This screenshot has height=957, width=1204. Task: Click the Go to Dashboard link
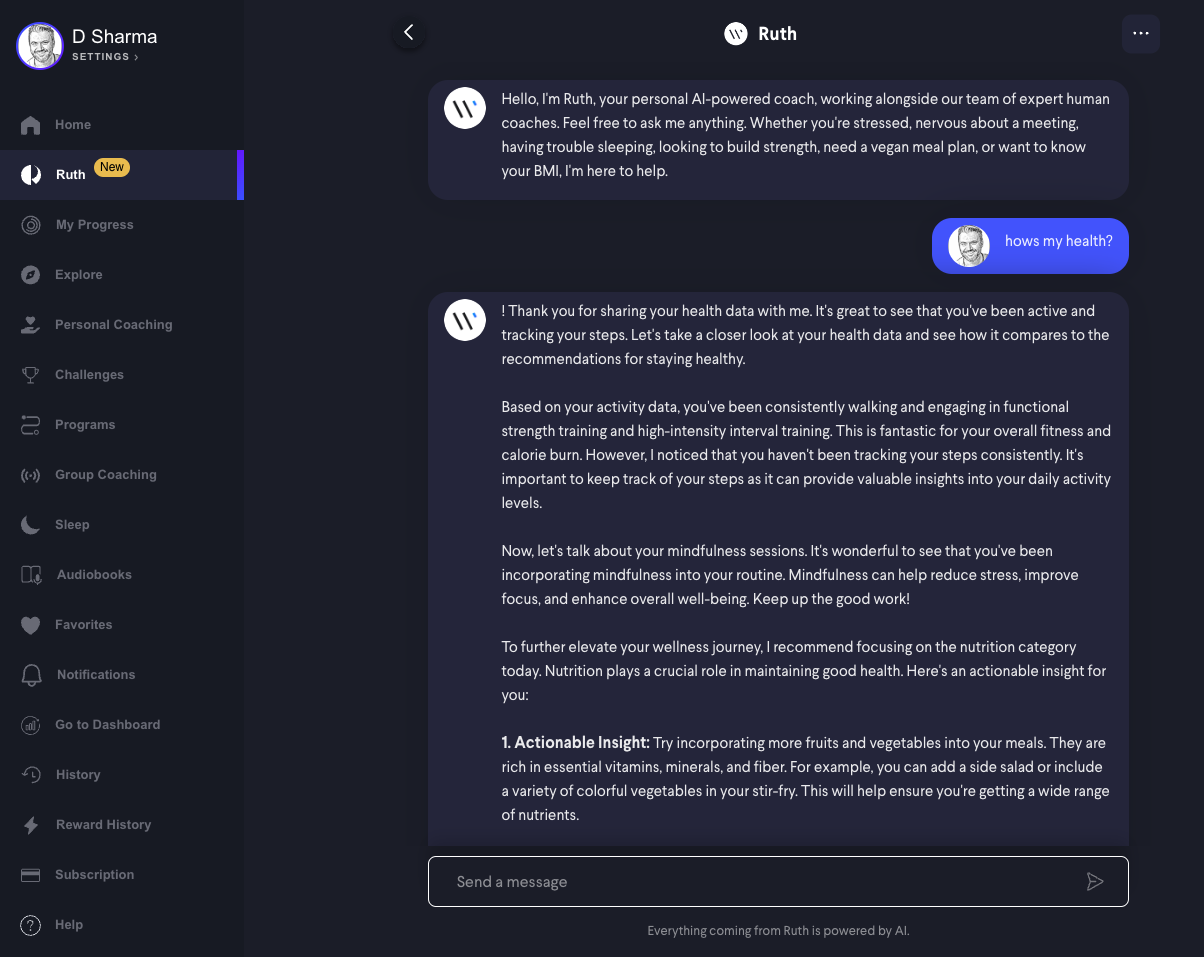(x=108, y=725)
